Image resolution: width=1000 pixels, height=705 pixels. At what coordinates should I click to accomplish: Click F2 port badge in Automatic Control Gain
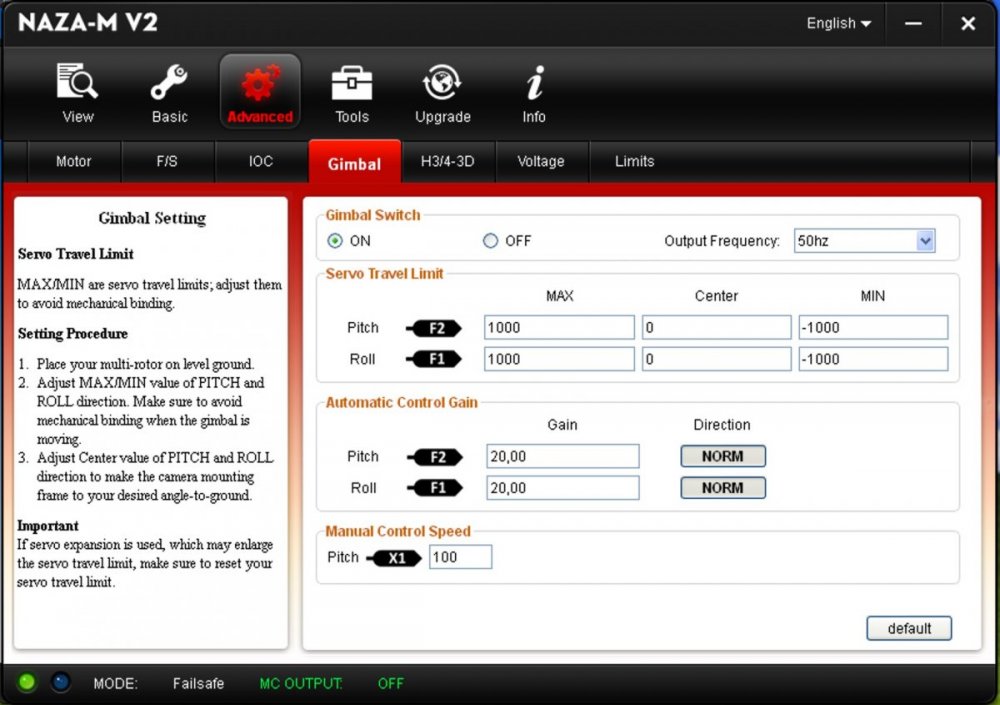tap(436, 457)
